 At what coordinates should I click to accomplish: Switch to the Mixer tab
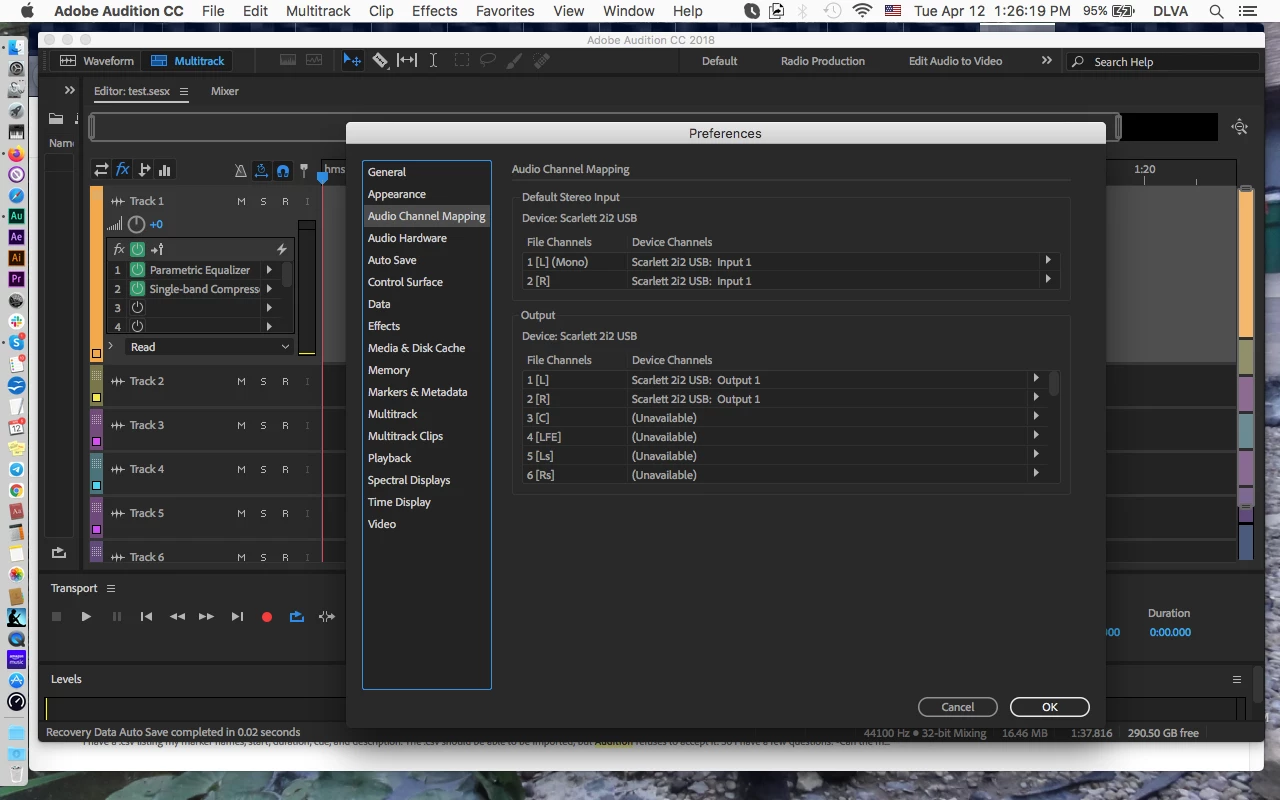pos(224,91)
